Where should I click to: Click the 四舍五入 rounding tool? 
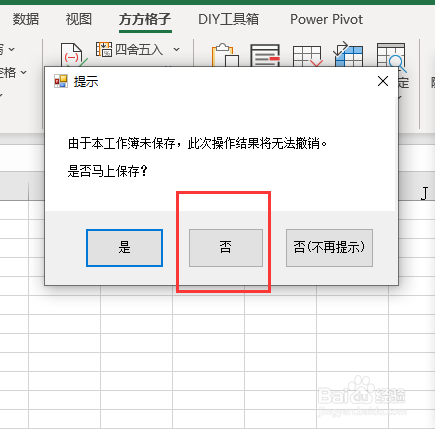pyautogui.click(x=129, y=50)
